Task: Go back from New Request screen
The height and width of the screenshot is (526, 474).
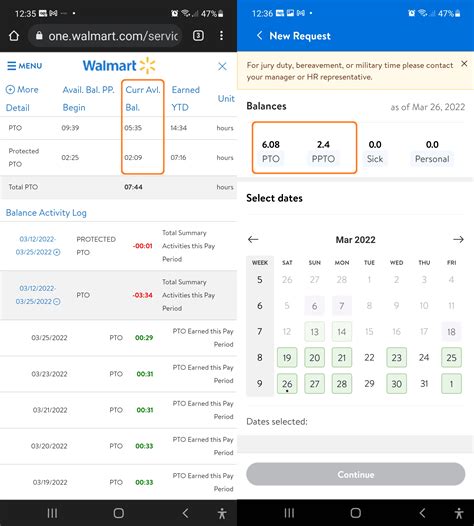Action: pos(259,36)
